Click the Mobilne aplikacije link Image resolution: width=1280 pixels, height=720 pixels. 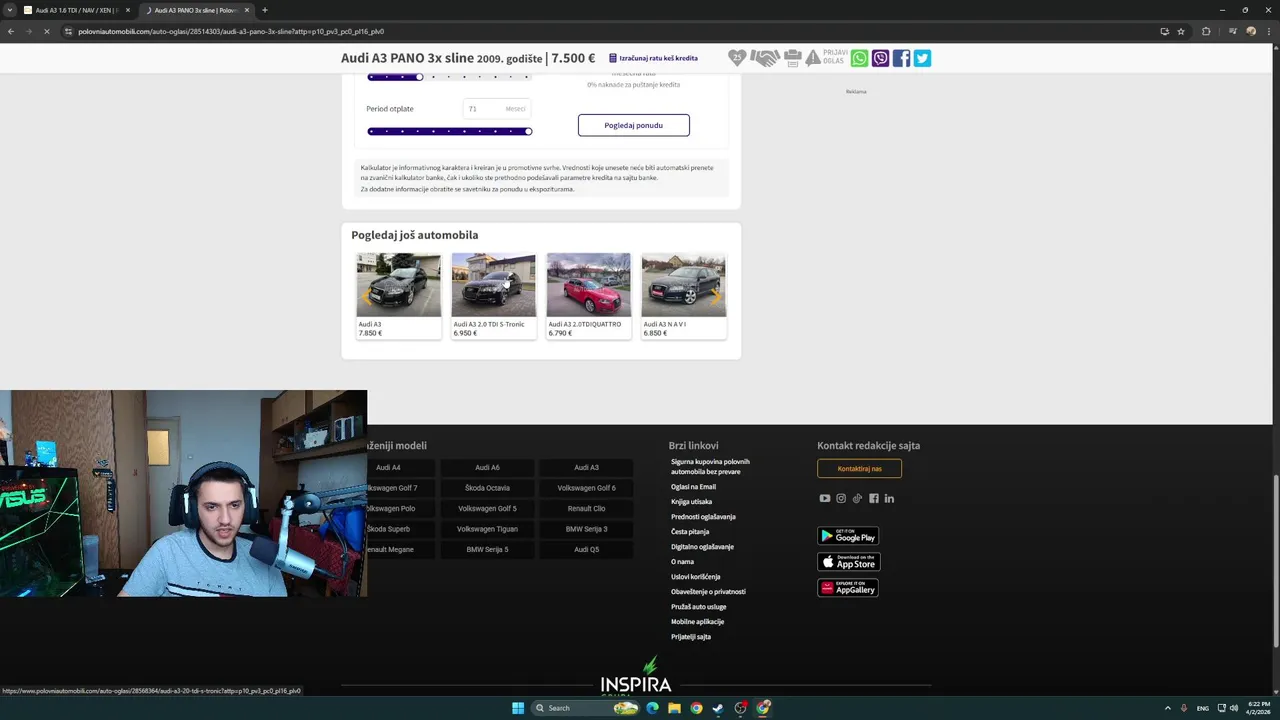click(697, 622)
